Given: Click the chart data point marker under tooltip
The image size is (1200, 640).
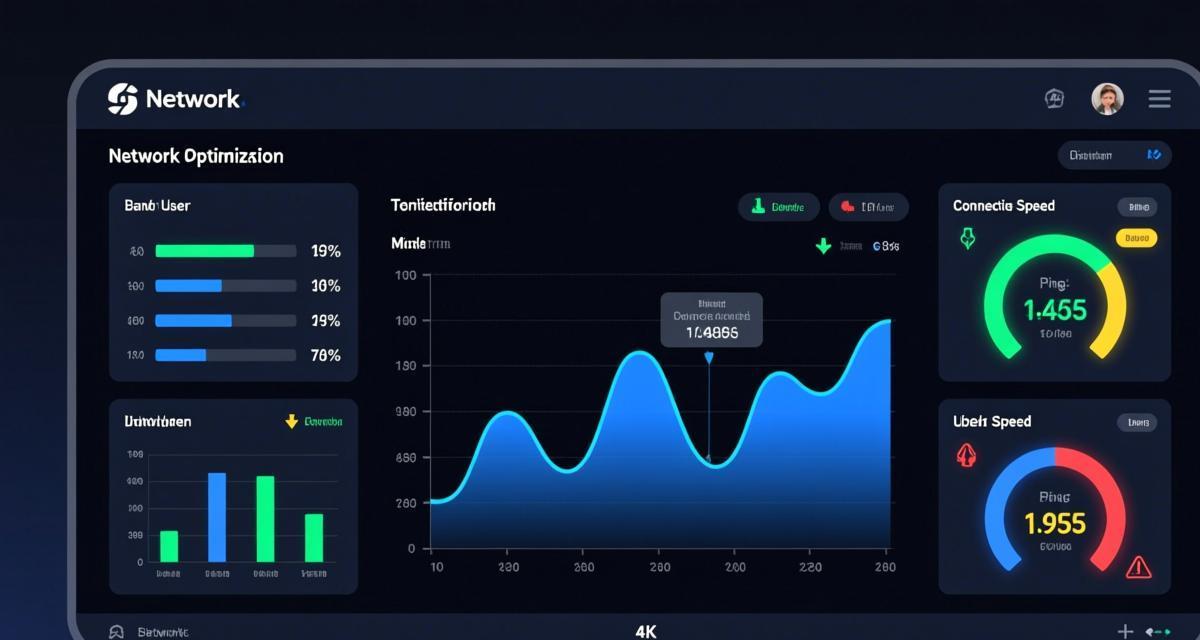Looking at the screenshot, I should 708,357.
